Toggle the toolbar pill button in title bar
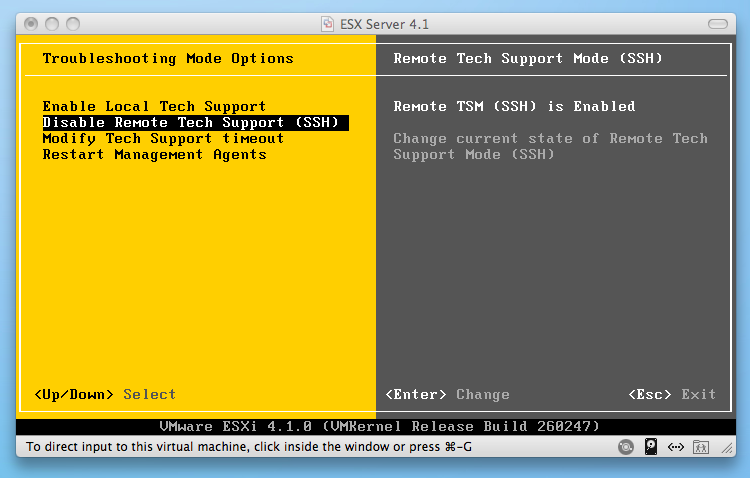This screenshot has height=478, width=750. [x=717, y=24]
